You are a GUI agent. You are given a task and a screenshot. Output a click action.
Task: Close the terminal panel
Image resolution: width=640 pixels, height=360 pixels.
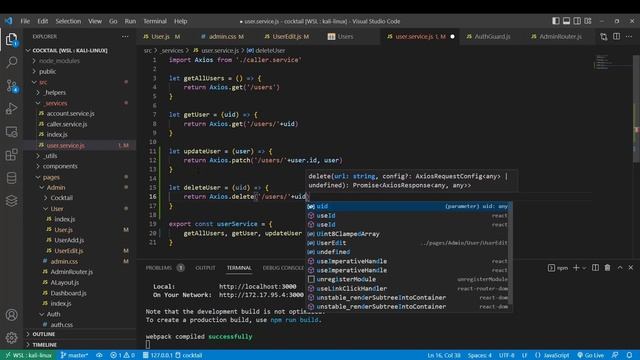point(631,267)
